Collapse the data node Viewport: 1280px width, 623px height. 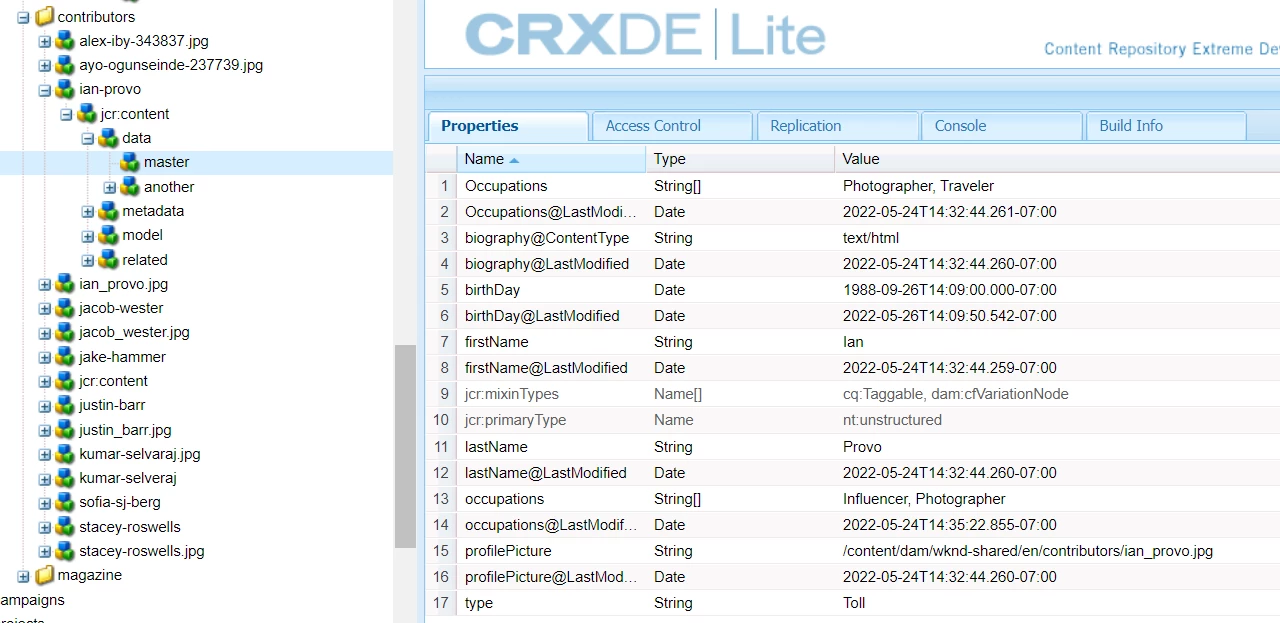87,139
